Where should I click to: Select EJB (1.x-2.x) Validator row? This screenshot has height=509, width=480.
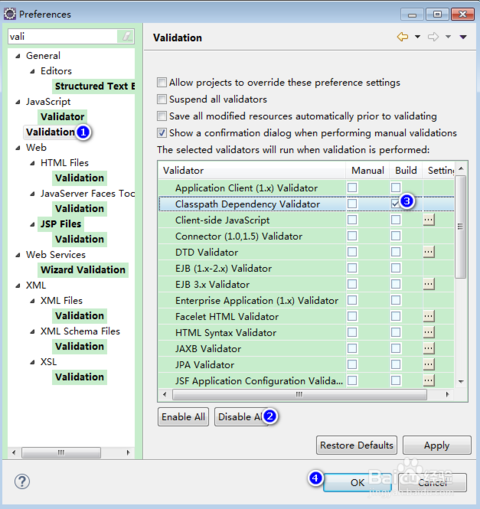[306, 268]
